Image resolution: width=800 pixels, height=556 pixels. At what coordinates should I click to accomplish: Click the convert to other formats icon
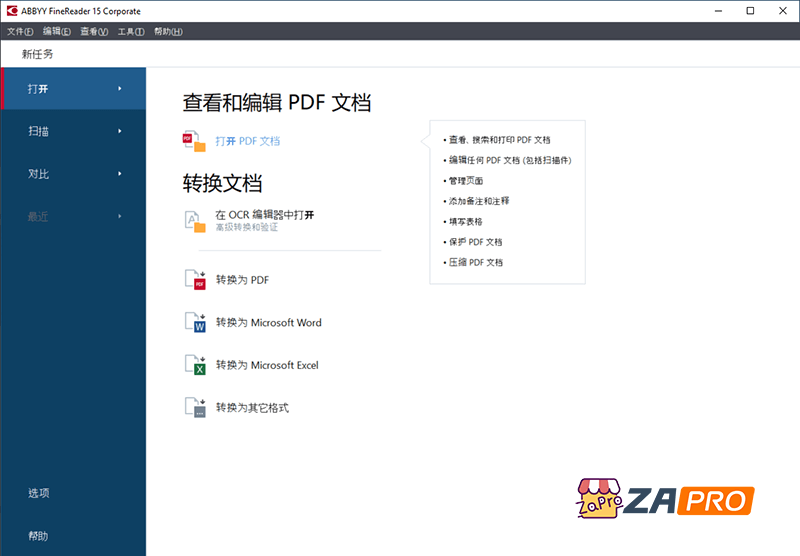click(x=195, y=407)
